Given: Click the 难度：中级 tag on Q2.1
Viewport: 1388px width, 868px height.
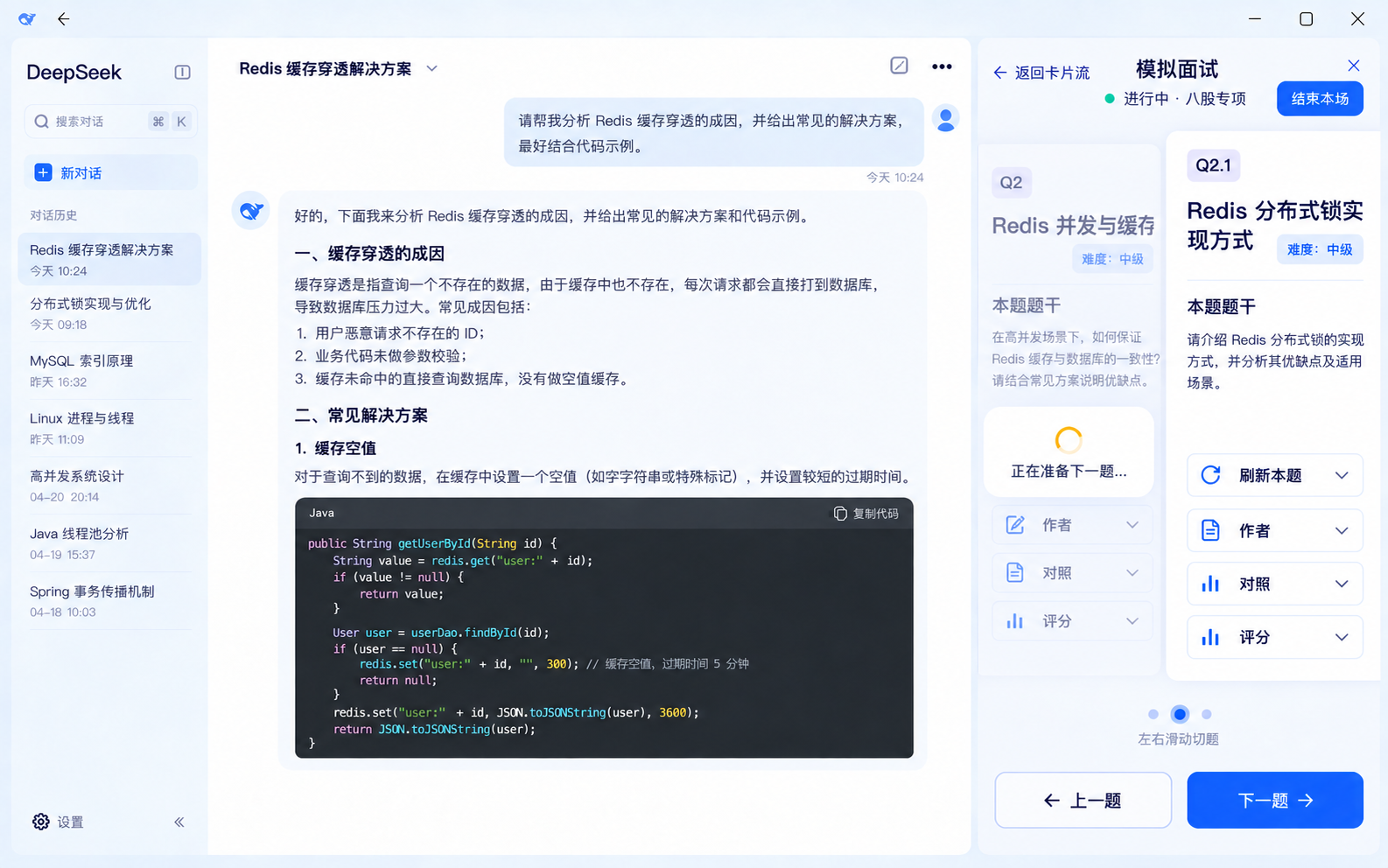Looking at the screenshot, I should [x=1320, y=249].
